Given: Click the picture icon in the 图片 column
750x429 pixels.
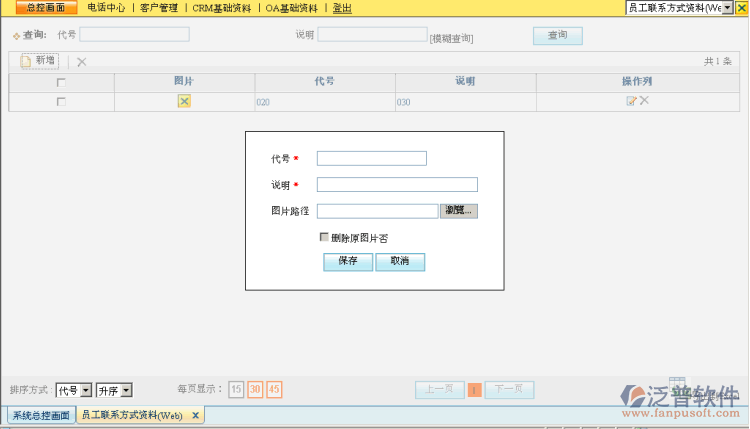Looking at the screenshot, I should click(x=184, y=101).
